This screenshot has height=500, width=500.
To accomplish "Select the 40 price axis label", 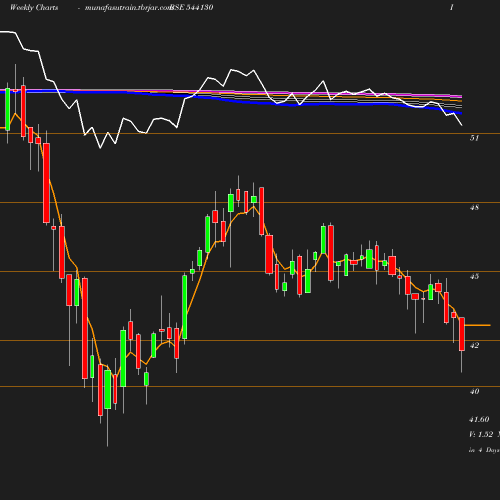I will (474, 391).
